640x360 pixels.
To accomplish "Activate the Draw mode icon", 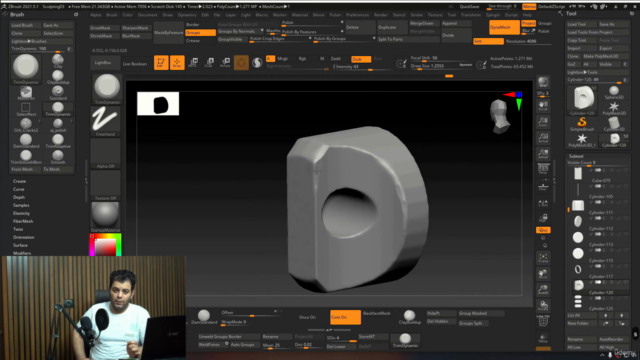I will (177, 62).
